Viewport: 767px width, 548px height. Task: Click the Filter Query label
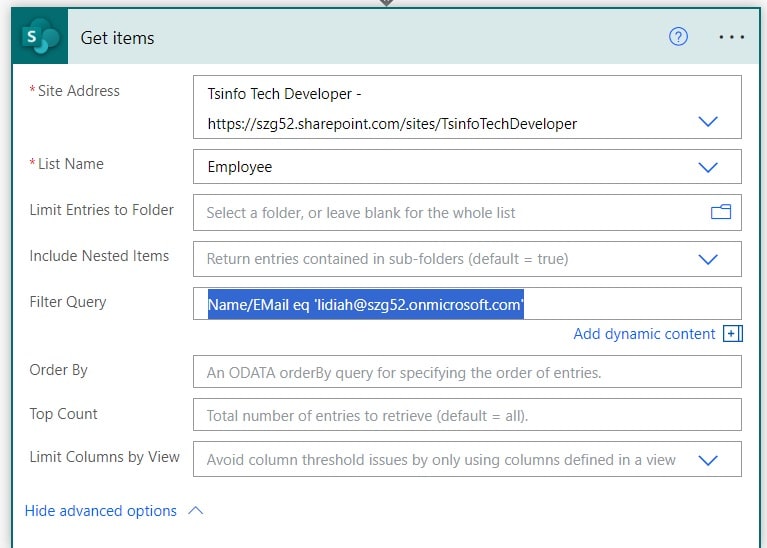[x=68, y=302]
